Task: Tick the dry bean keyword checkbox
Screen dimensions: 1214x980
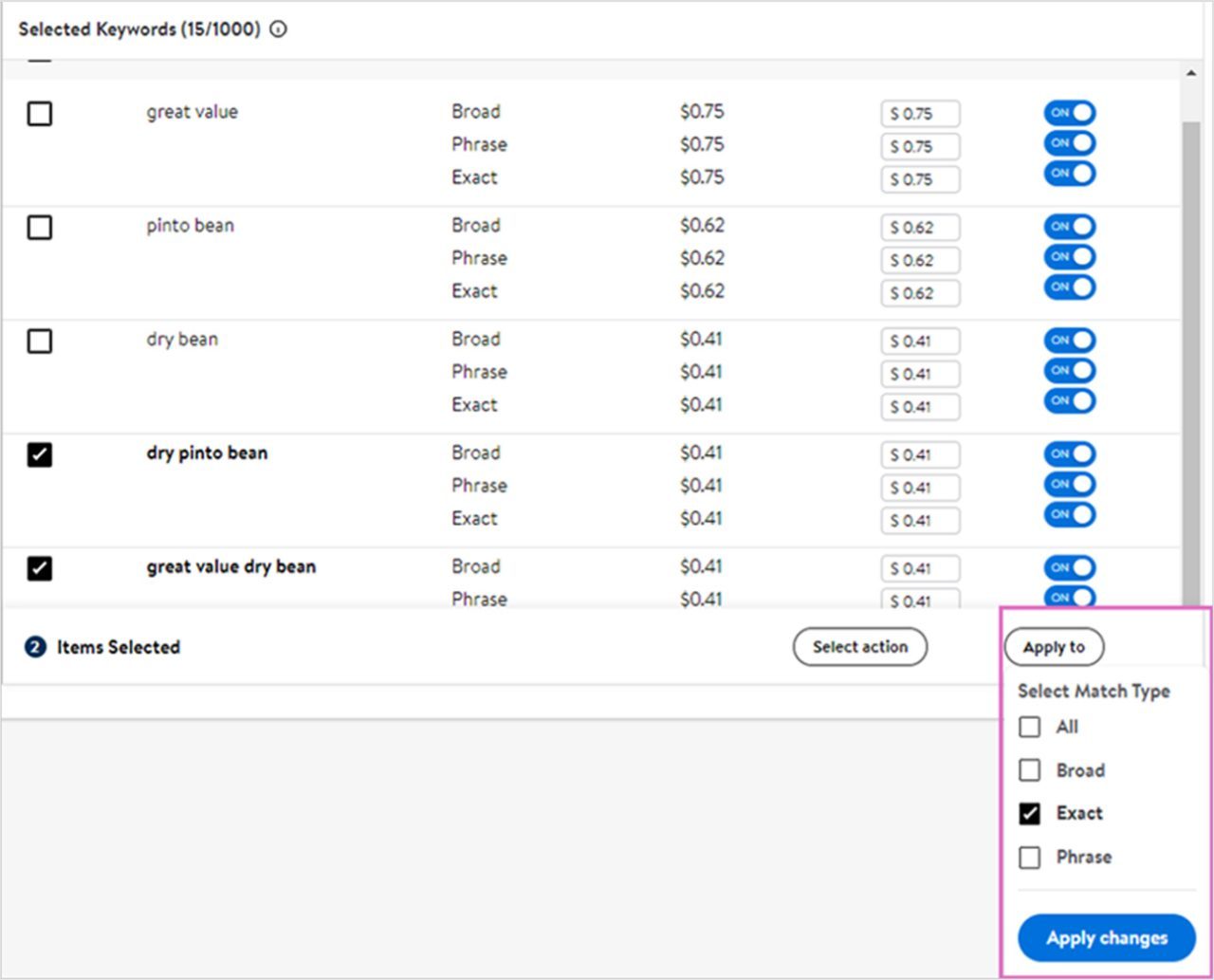Action: coord(40,342)
